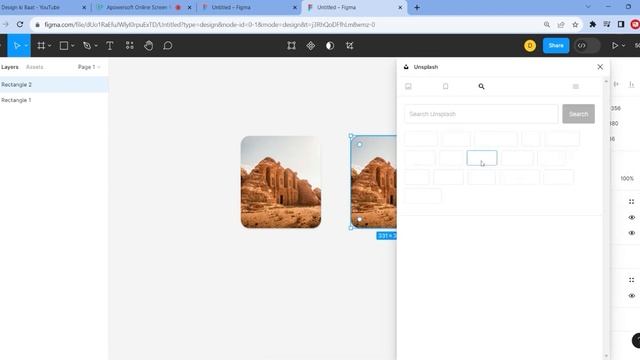Select the Pen tool
This screenshot has height=360, width=640.
pos(87,46)
